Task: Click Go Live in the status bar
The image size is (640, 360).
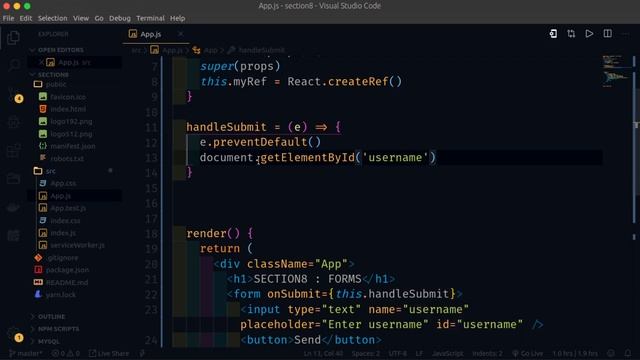Action: 527,353
